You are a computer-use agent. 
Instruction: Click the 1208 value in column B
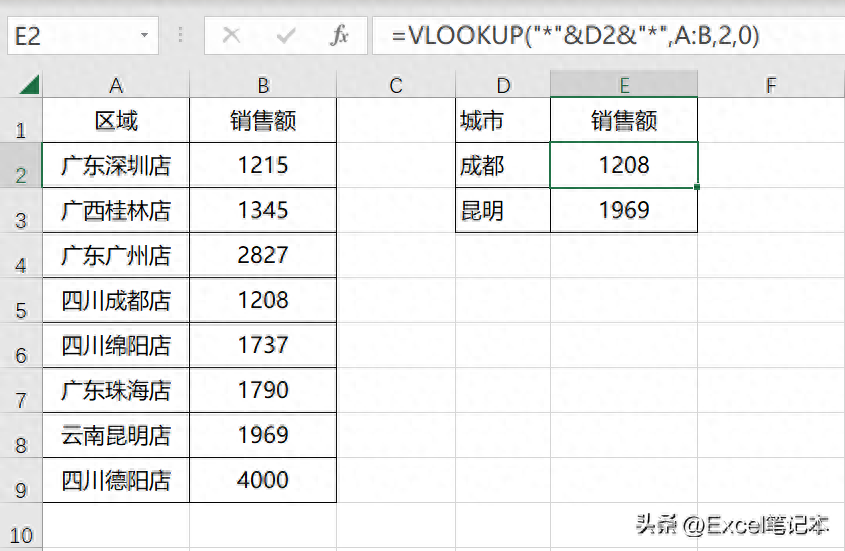[x=263, y=300]
